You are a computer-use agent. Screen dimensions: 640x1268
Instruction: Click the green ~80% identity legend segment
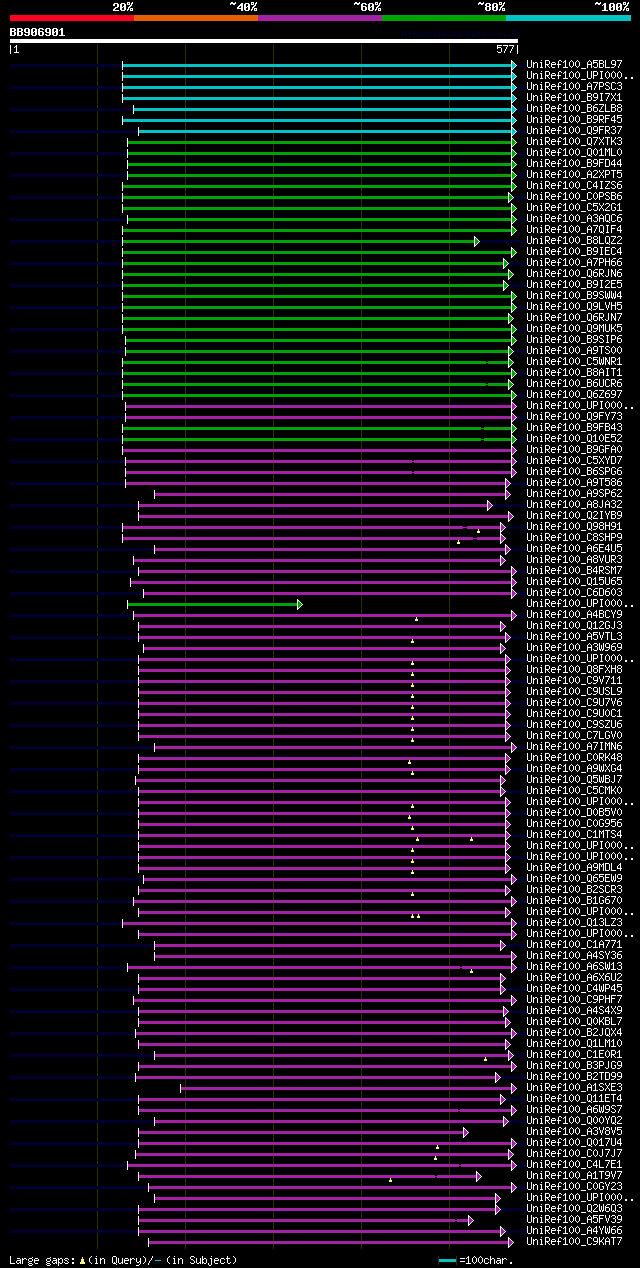444,17
